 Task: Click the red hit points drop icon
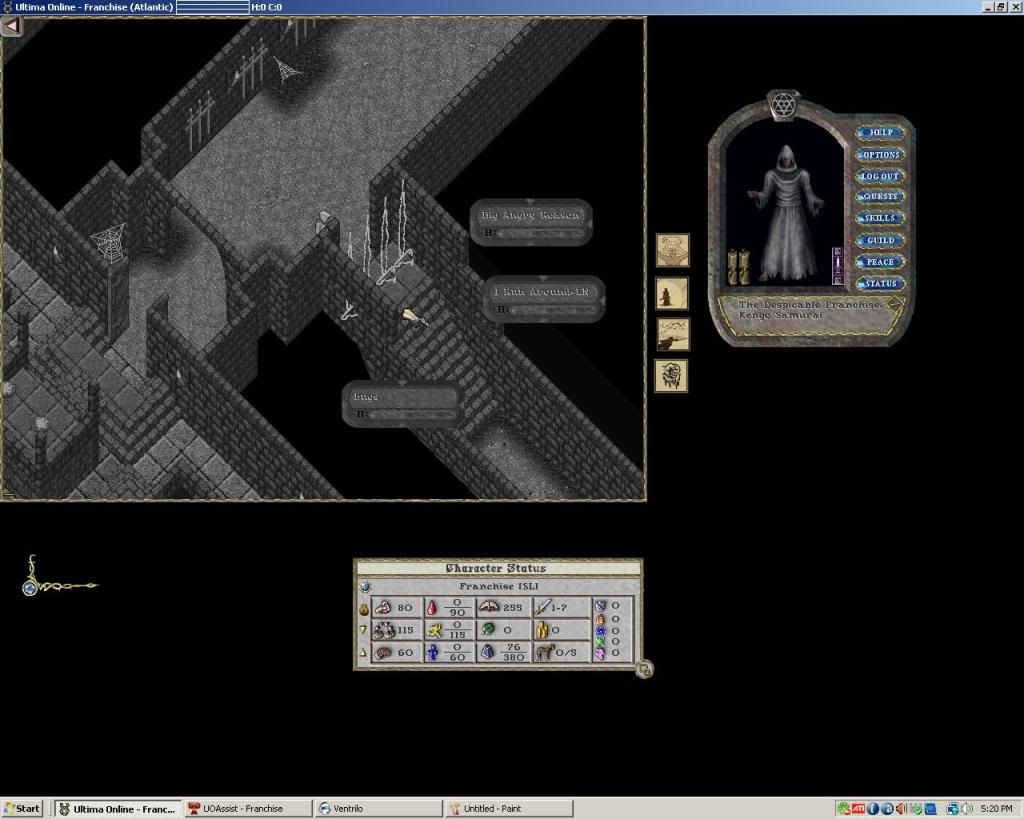tap(432, 608)
